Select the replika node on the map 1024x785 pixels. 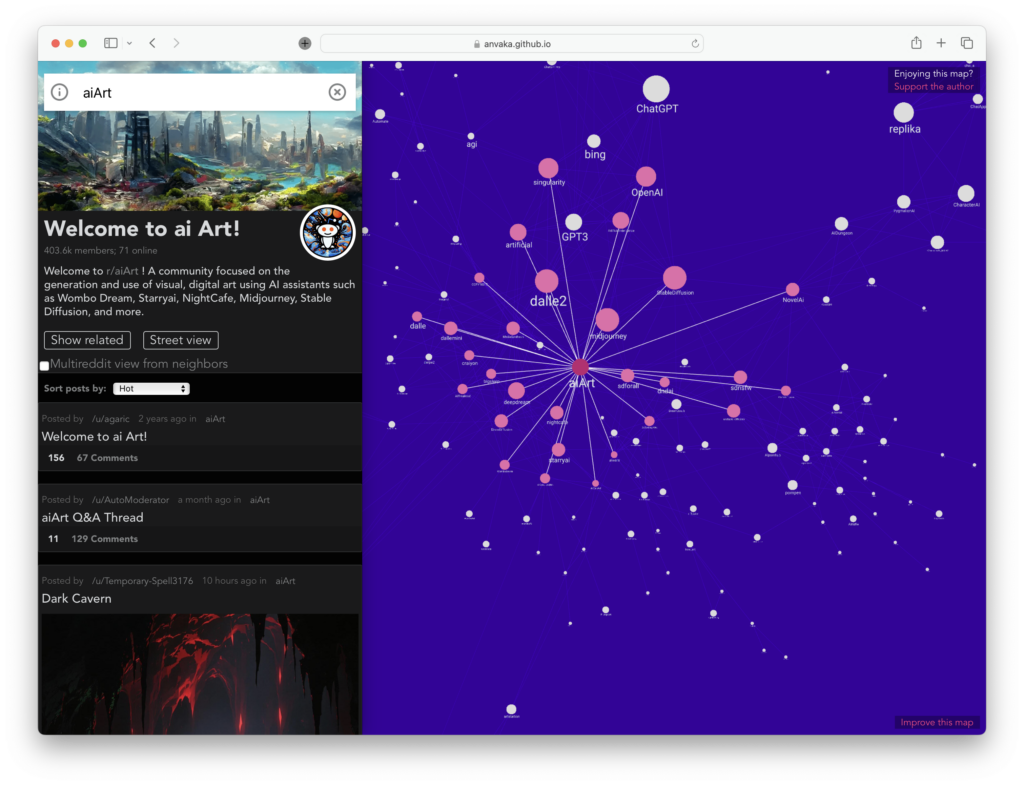(903, 112)
